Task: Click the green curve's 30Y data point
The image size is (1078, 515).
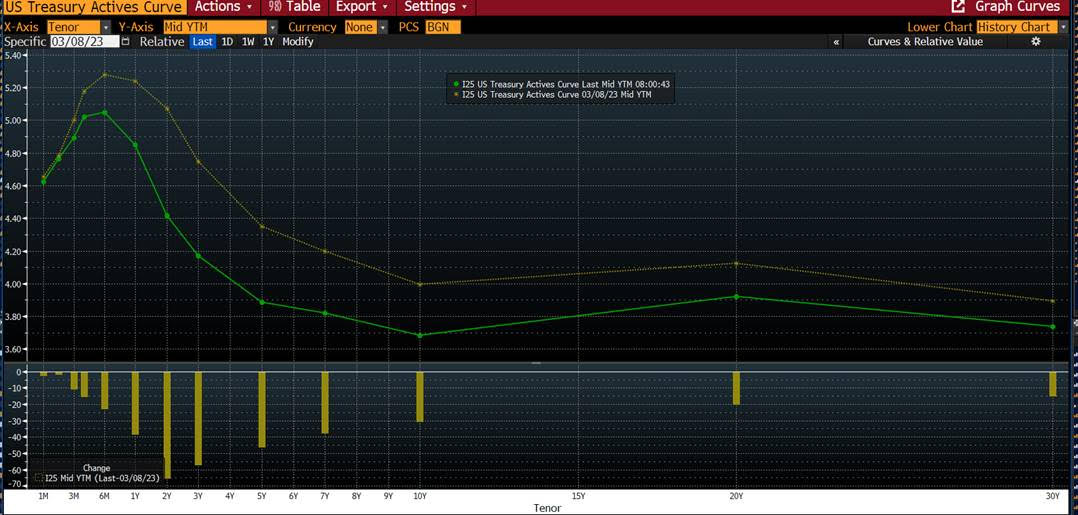Action: click(x=1053, y=327)
